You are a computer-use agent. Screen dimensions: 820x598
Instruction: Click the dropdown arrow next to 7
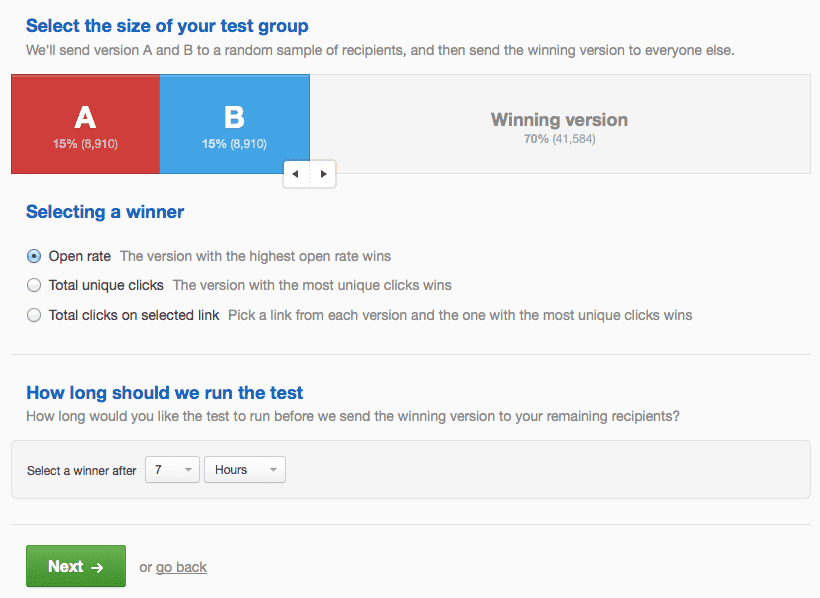tap(186, 469)
